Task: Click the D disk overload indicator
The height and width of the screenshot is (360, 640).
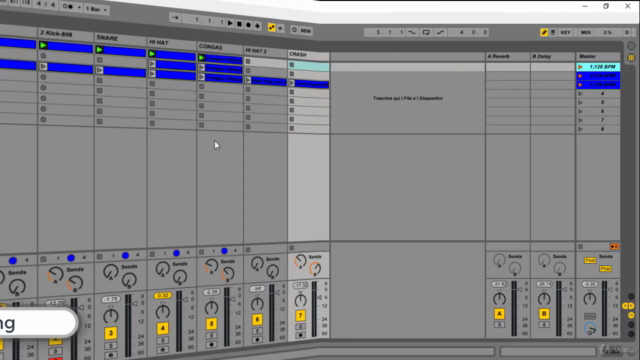Action: tap(627, 32)
